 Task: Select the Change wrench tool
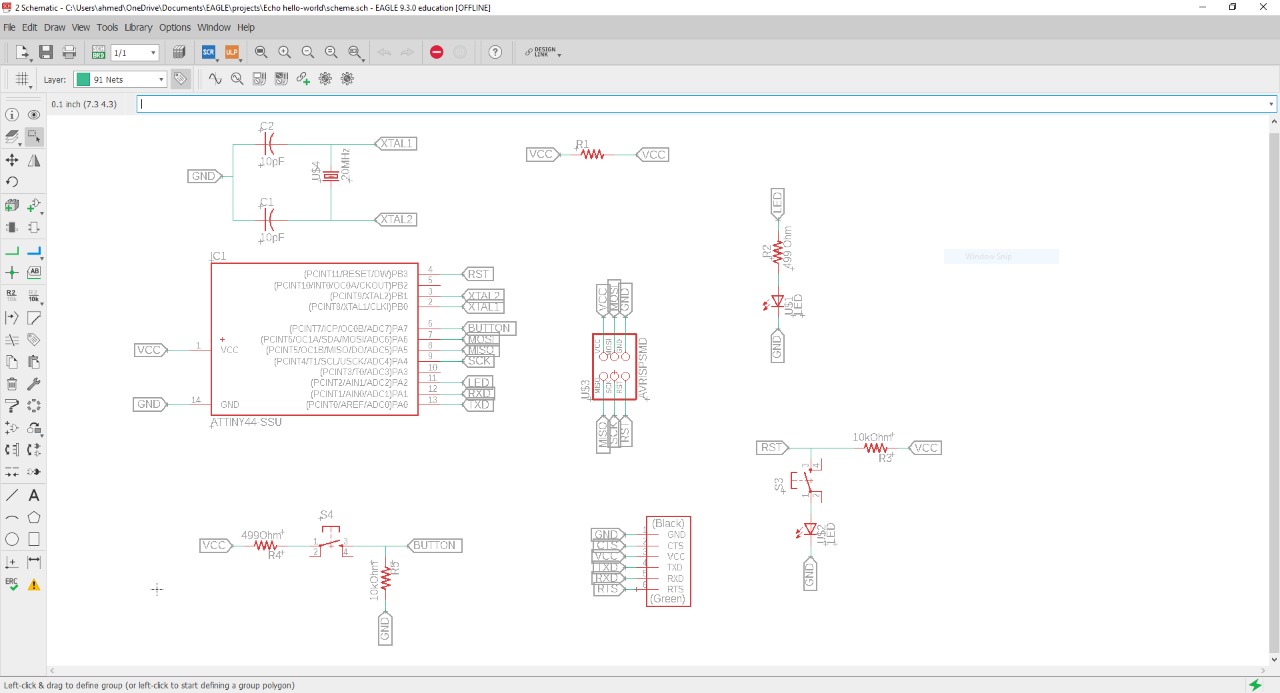(34, 384)
